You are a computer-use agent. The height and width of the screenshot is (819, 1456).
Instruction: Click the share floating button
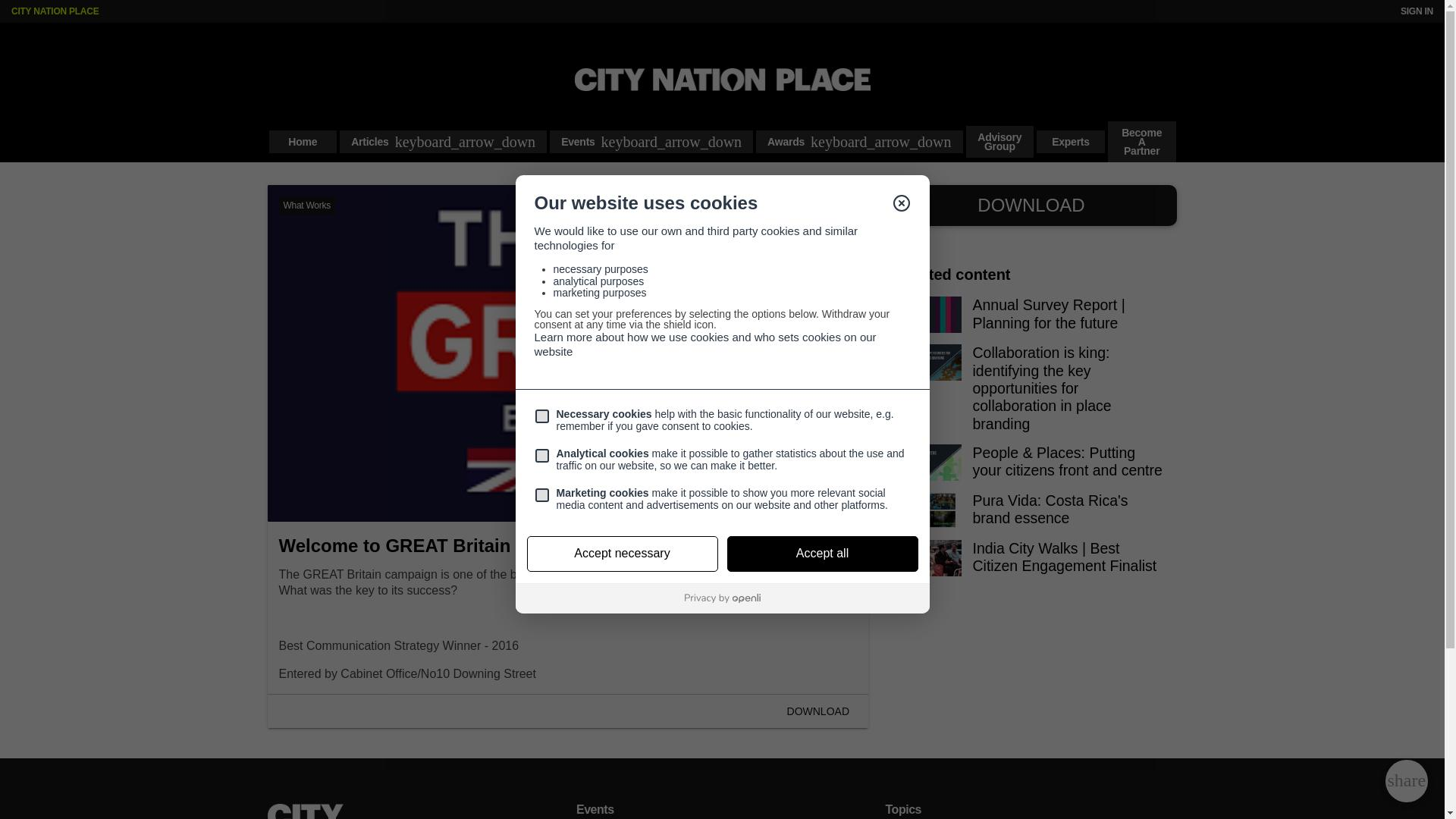click(x=1406, y=781)
